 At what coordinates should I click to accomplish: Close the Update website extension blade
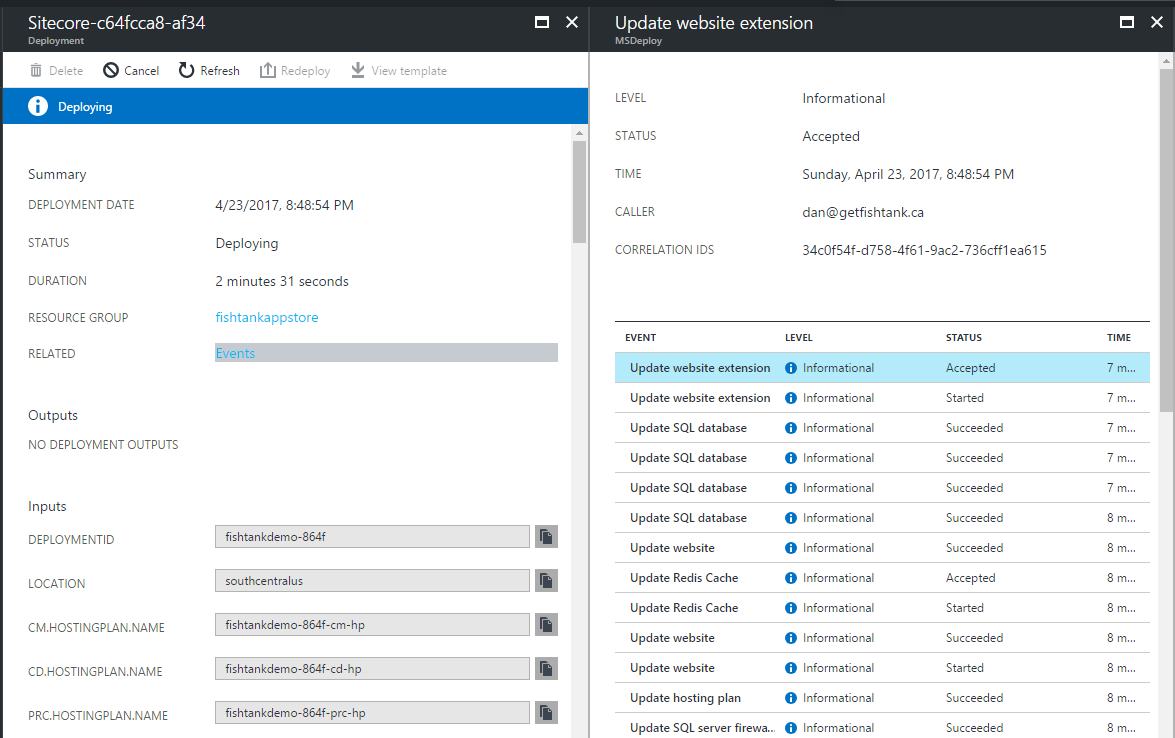click(x=1157, y=22)
